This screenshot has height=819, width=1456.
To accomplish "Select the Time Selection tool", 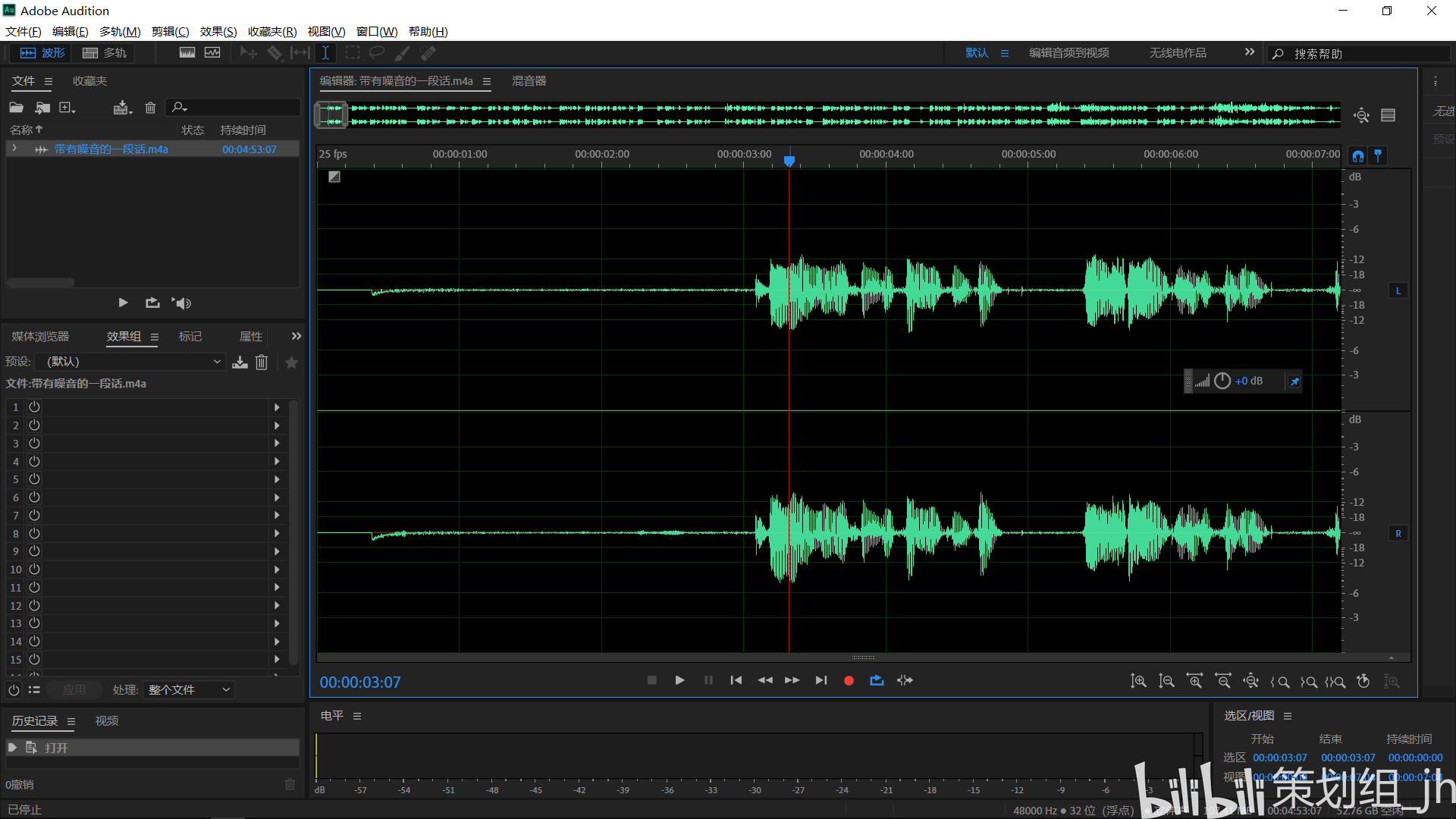I will click(x=325, y=53).
